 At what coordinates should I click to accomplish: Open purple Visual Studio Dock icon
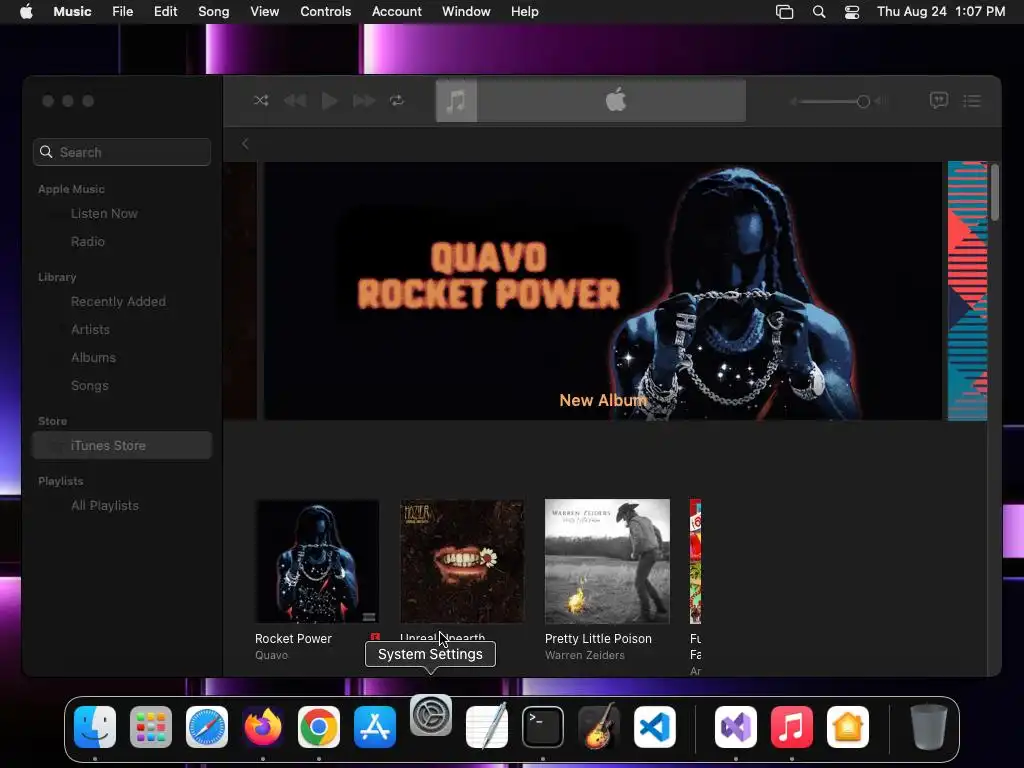tap(736, 727)
